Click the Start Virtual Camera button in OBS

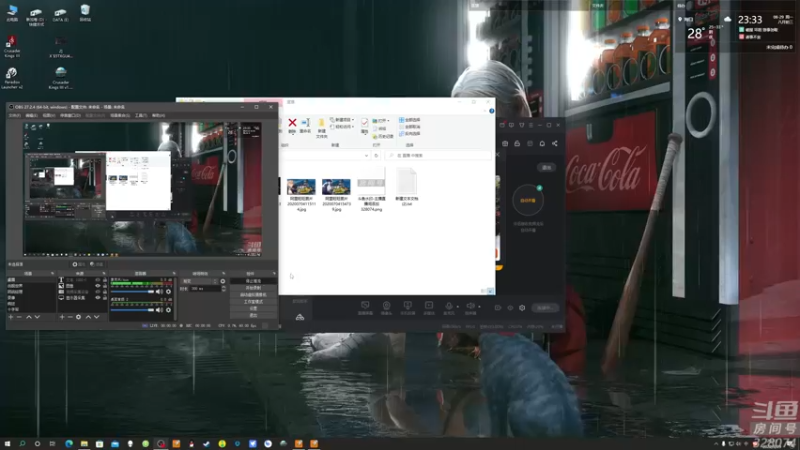(x=254, y=295)
